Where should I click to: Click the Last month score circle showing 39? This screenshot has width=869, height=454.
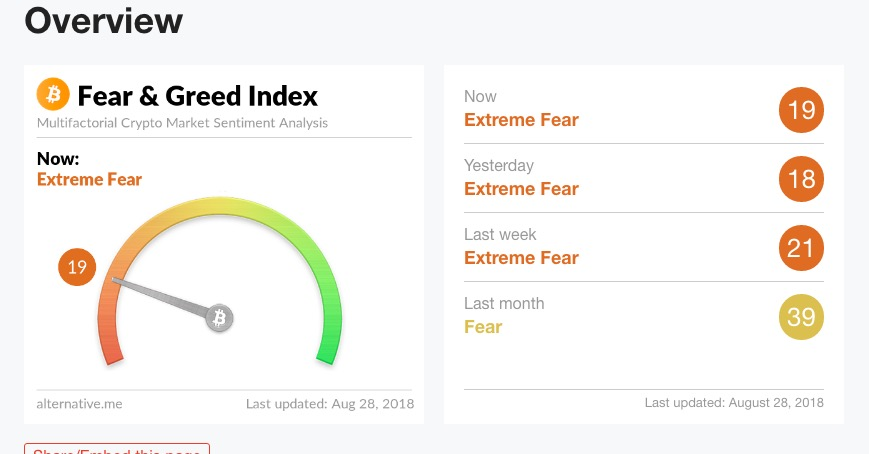[801, 317]
